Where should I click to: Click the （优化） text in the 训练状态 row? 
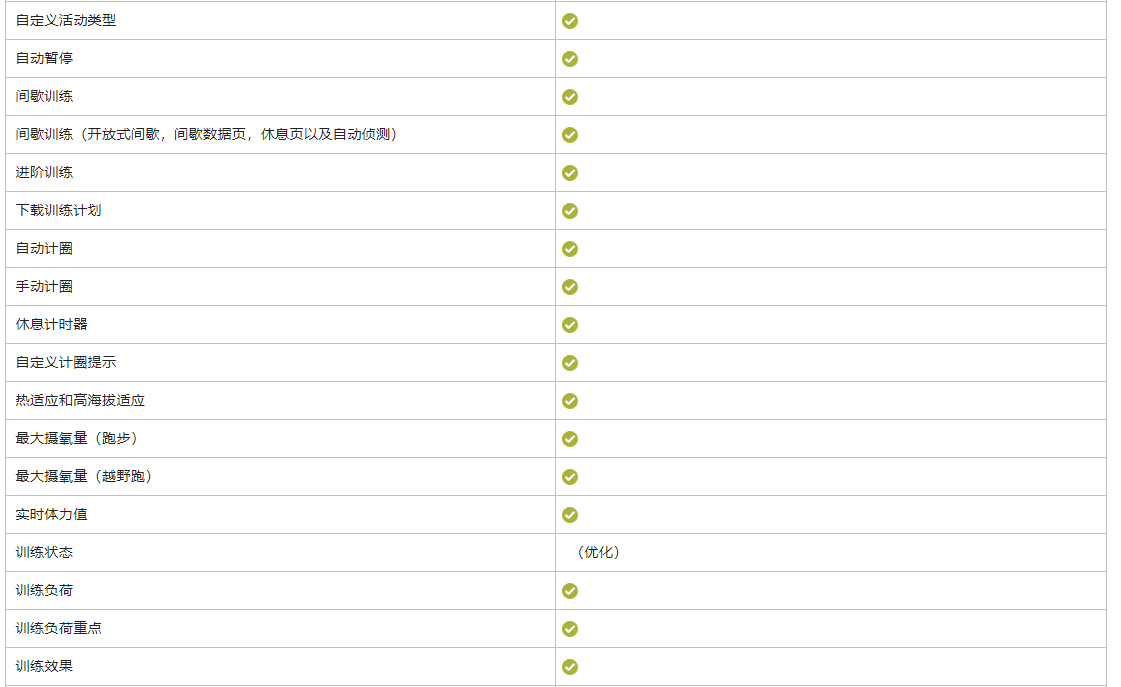pos(598,553)
